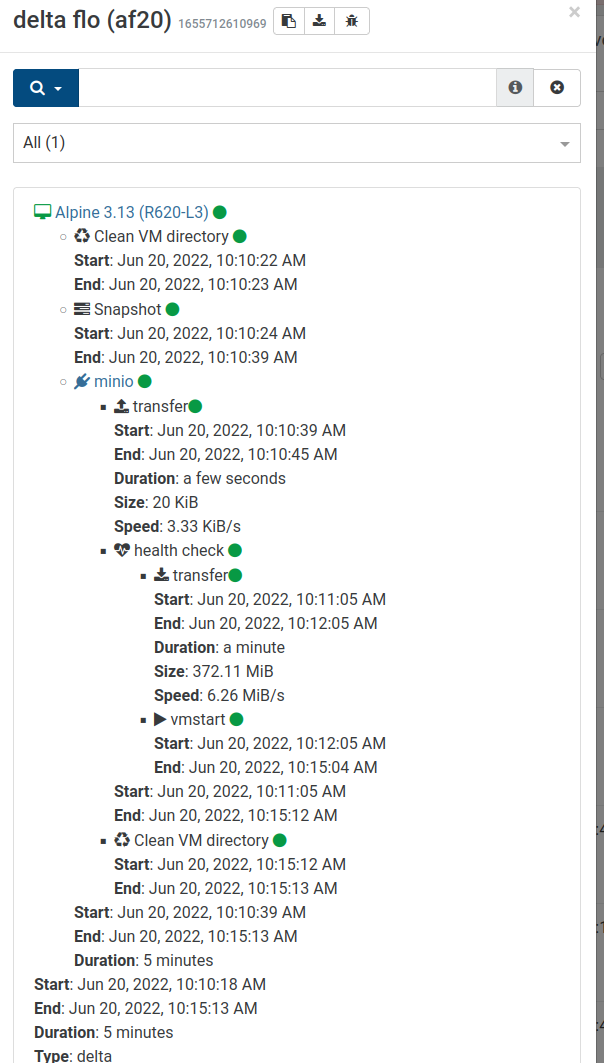Click the play icon beside vmstart
Image resolution: width=604 pixels, height=1063 pixels.
[x=161, y=719]
